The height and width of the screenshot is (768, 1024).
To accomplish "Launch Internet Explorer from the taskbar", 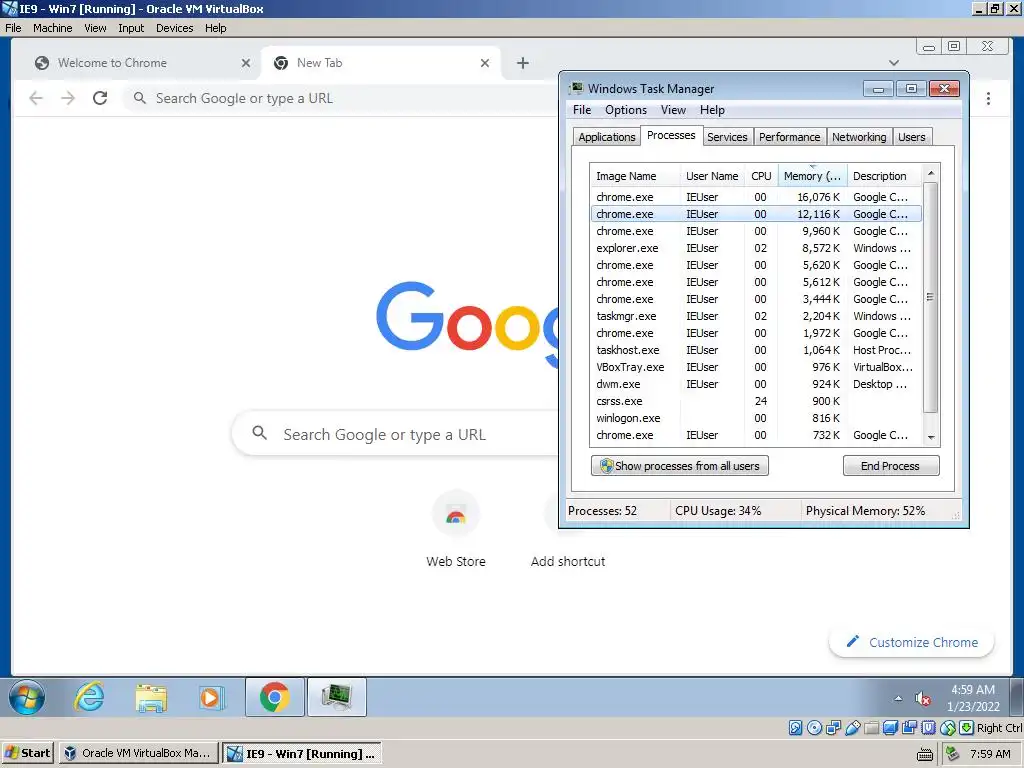I will click(x=89, y=697).
